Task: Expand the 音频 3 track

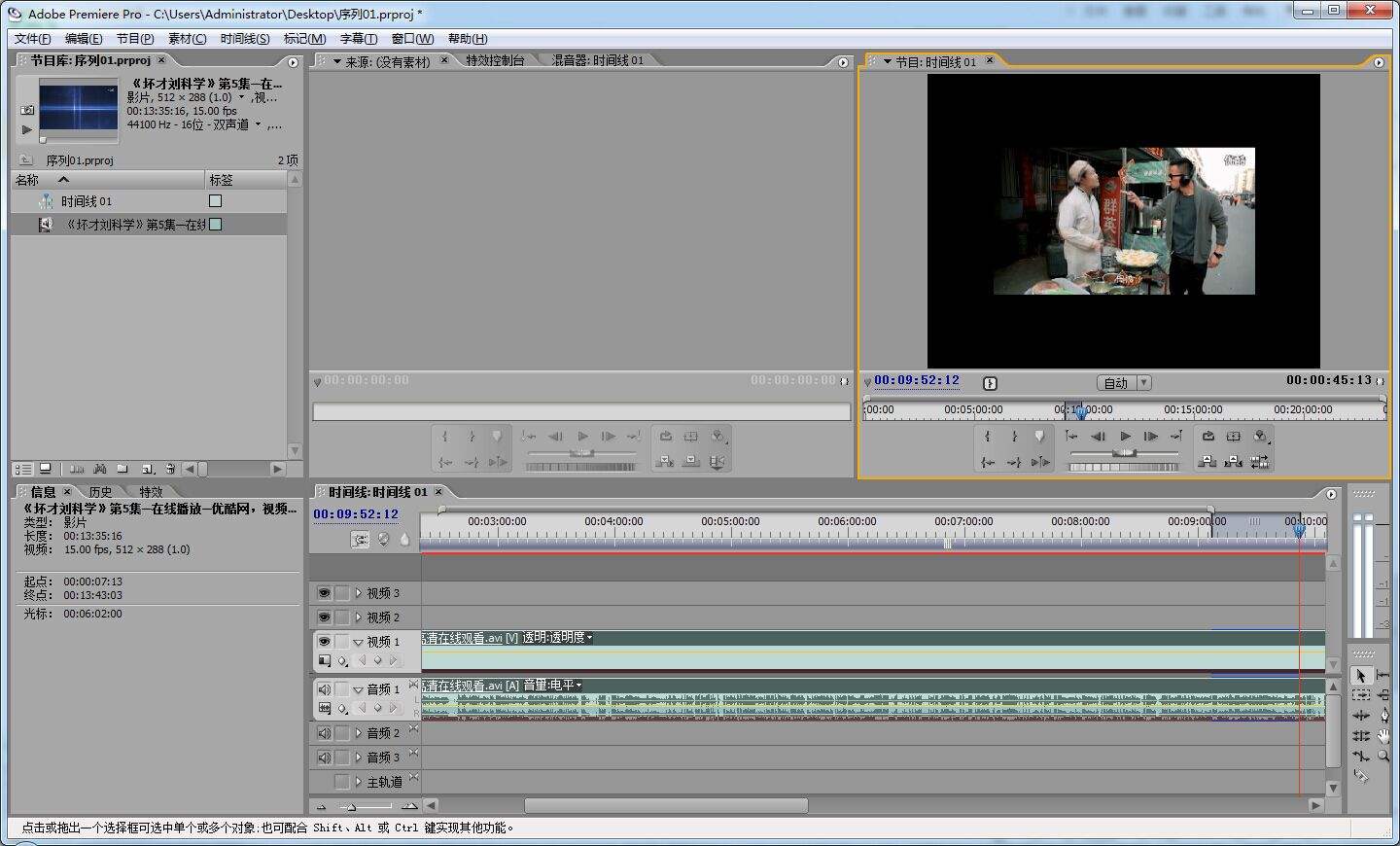Action: click(358, 758)
